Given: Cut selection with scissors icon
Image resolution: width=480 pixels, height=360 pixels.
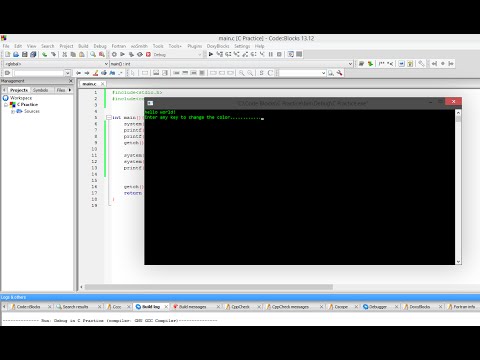Looking at the screenshot, I should [x=64, y=54].
